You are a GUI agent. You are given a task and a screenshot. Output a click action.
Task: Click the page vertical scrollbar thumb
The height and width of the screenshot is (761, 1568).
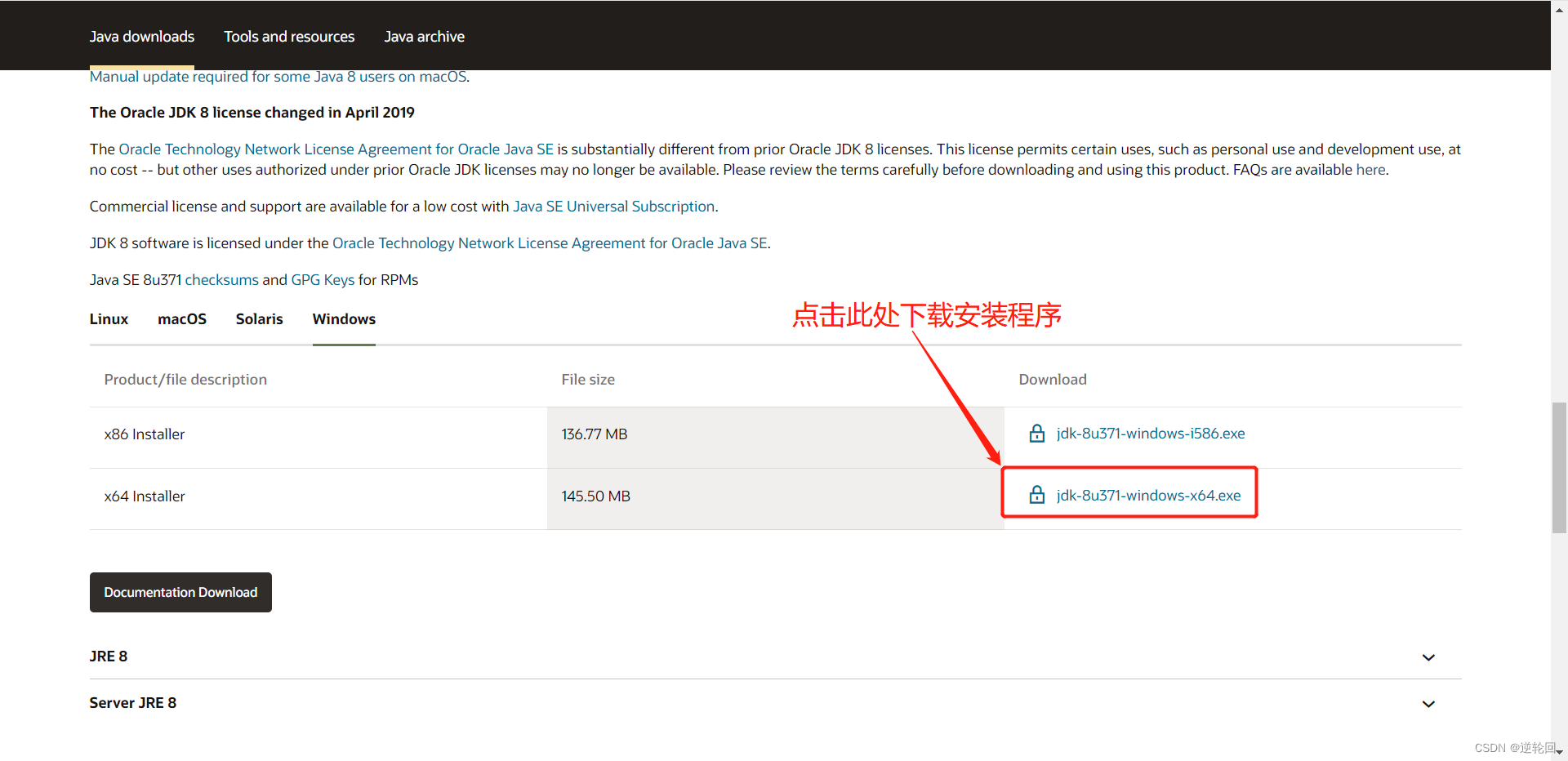tap(1559, 467)
